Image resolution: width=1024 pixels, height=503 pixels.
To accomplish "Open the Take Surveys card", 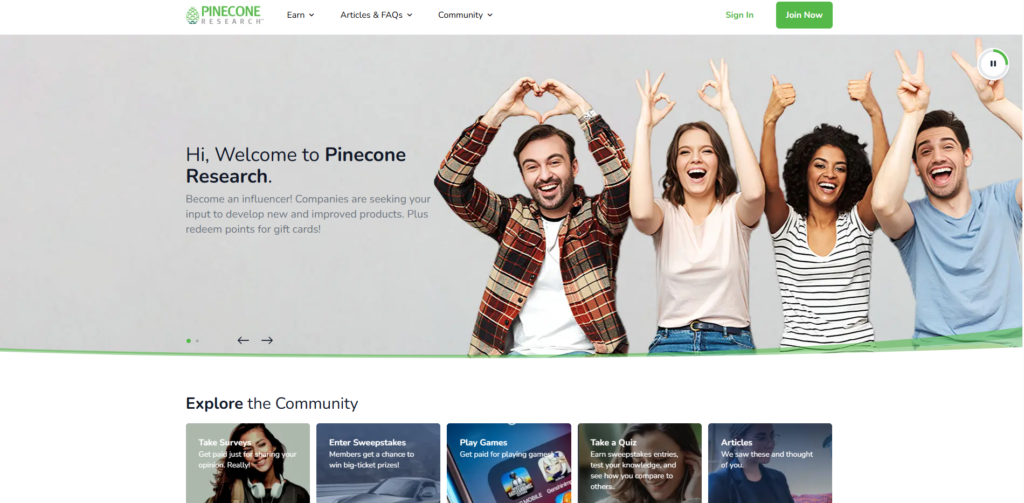I will click(x=248, y=463).
